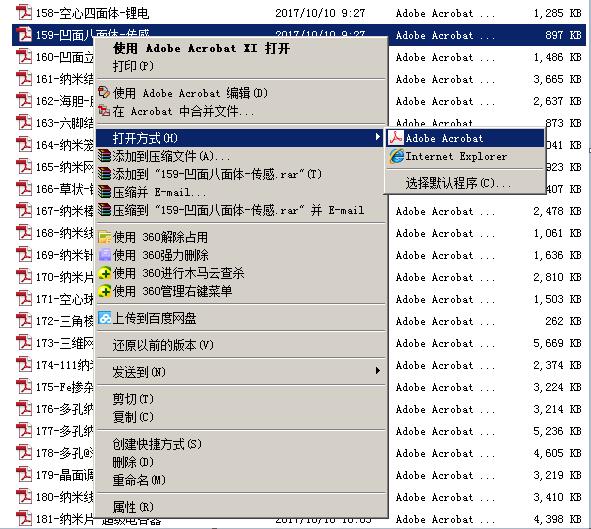Viewport: 591px width, 529px height.
Task: Choose 复制(C) from context menu
Action: 133,417
